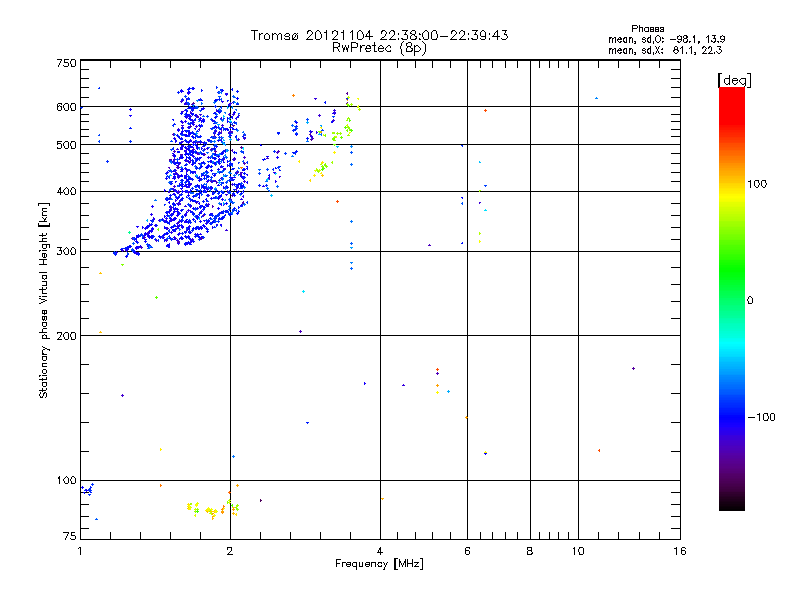The height and width of the screenshot is (600, 800).
Task: Pick the blue -100 degree region of the colorbar
Action: [732, 416]
